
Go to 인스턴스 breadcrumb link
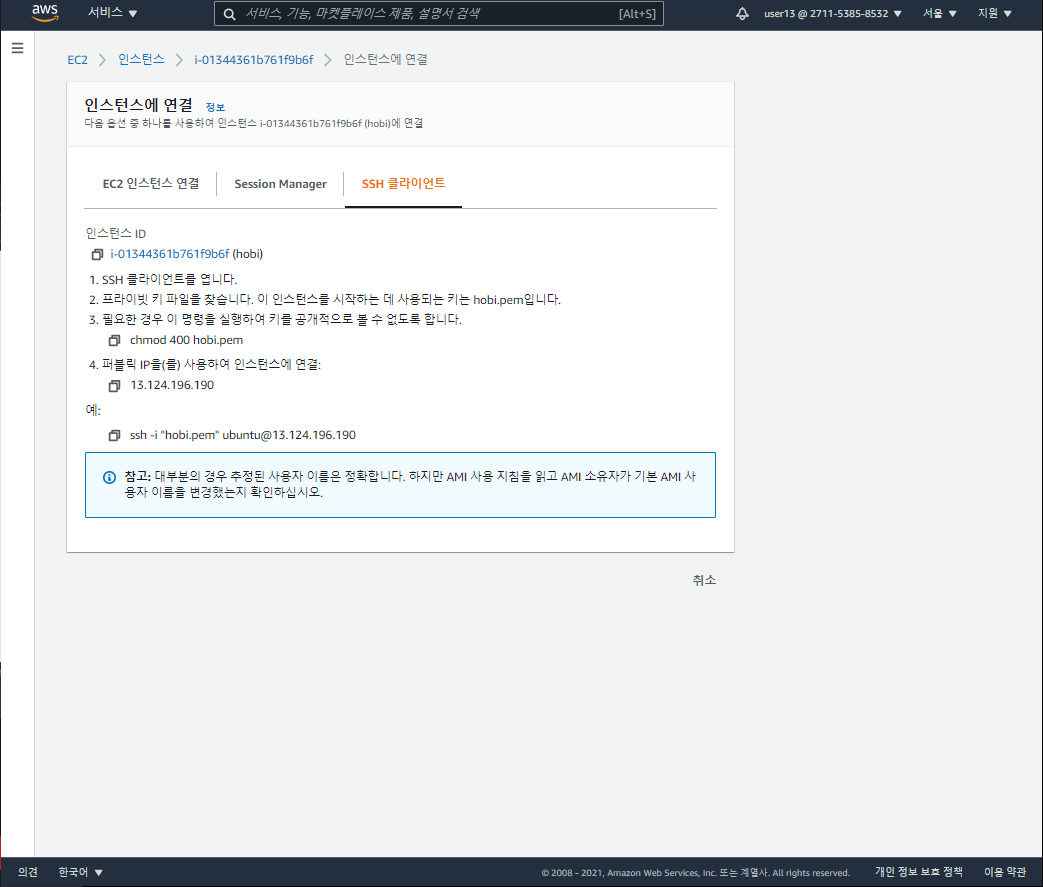[141, 59]
